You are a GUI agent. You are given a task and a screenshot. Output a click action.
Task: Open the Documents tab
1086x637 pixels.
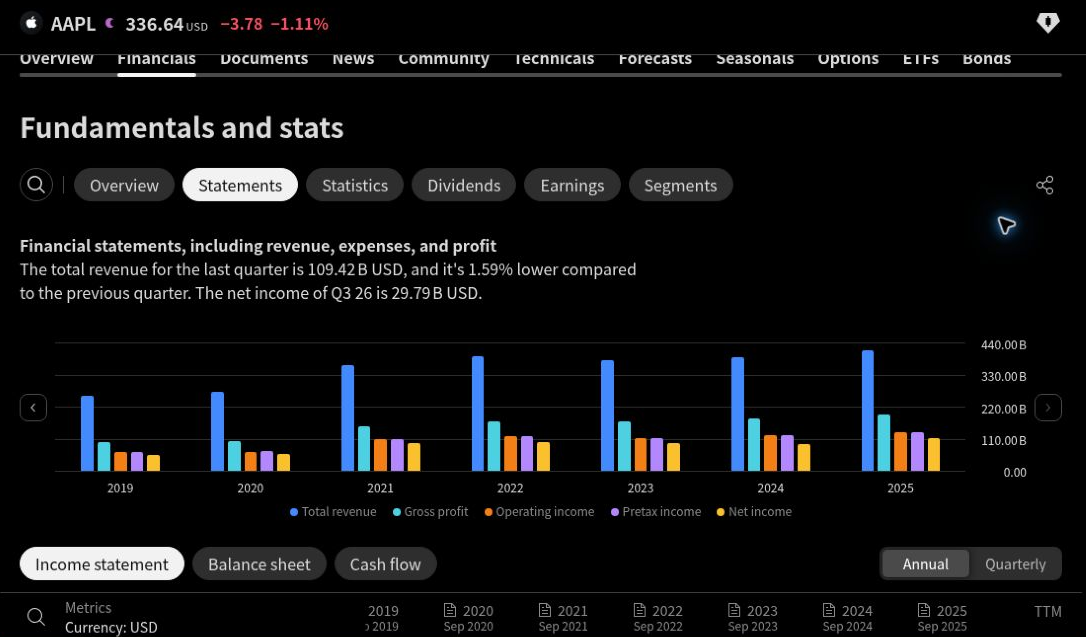pyautogui.click(x=264, y=59)
